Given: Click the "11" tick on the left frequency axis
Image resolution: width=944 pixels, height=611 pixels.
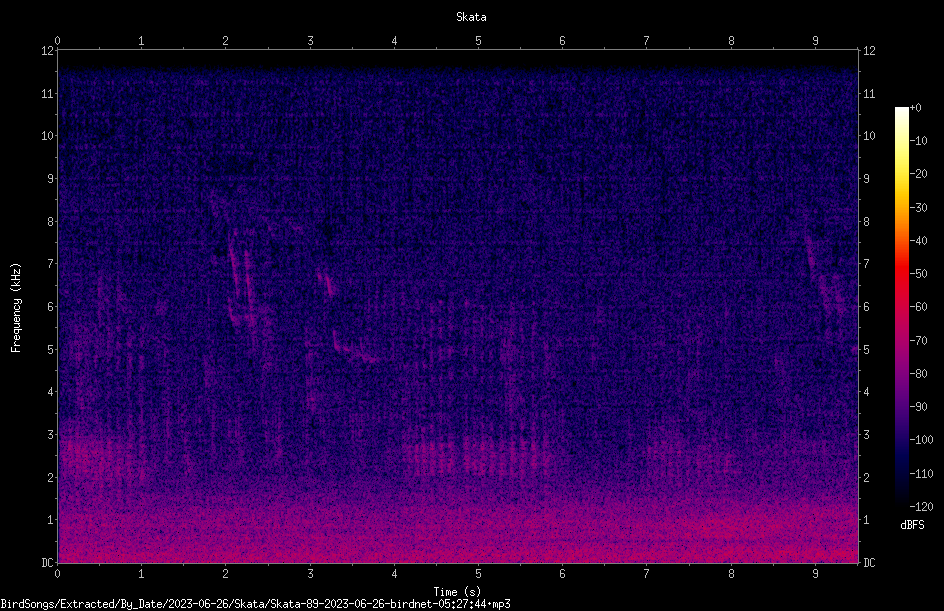Looking at the screenshot, I should (x=47, y=94).
